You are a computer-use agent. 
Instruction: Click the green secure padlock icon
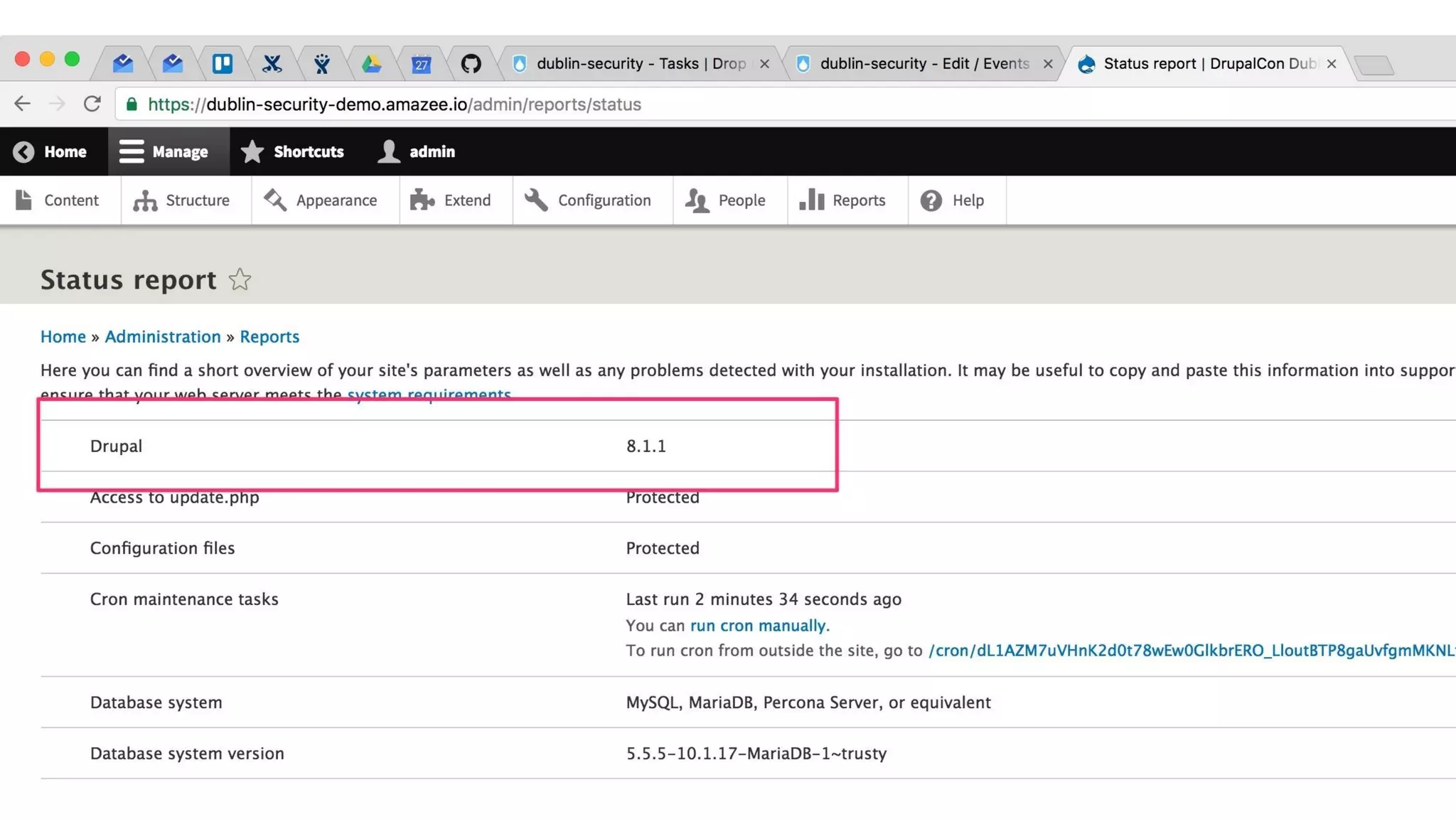(132, 105)
